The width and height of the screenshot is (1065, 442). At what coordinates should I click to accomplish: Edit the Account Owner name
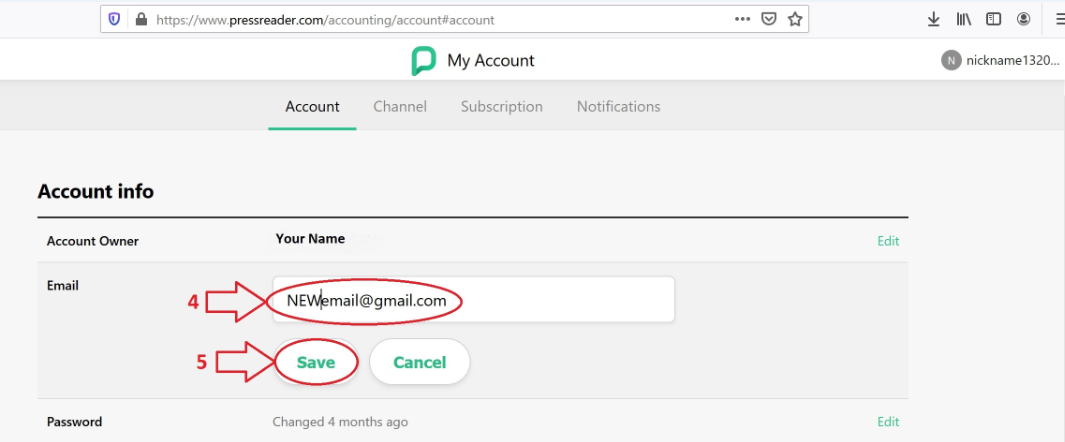point(888,241)
